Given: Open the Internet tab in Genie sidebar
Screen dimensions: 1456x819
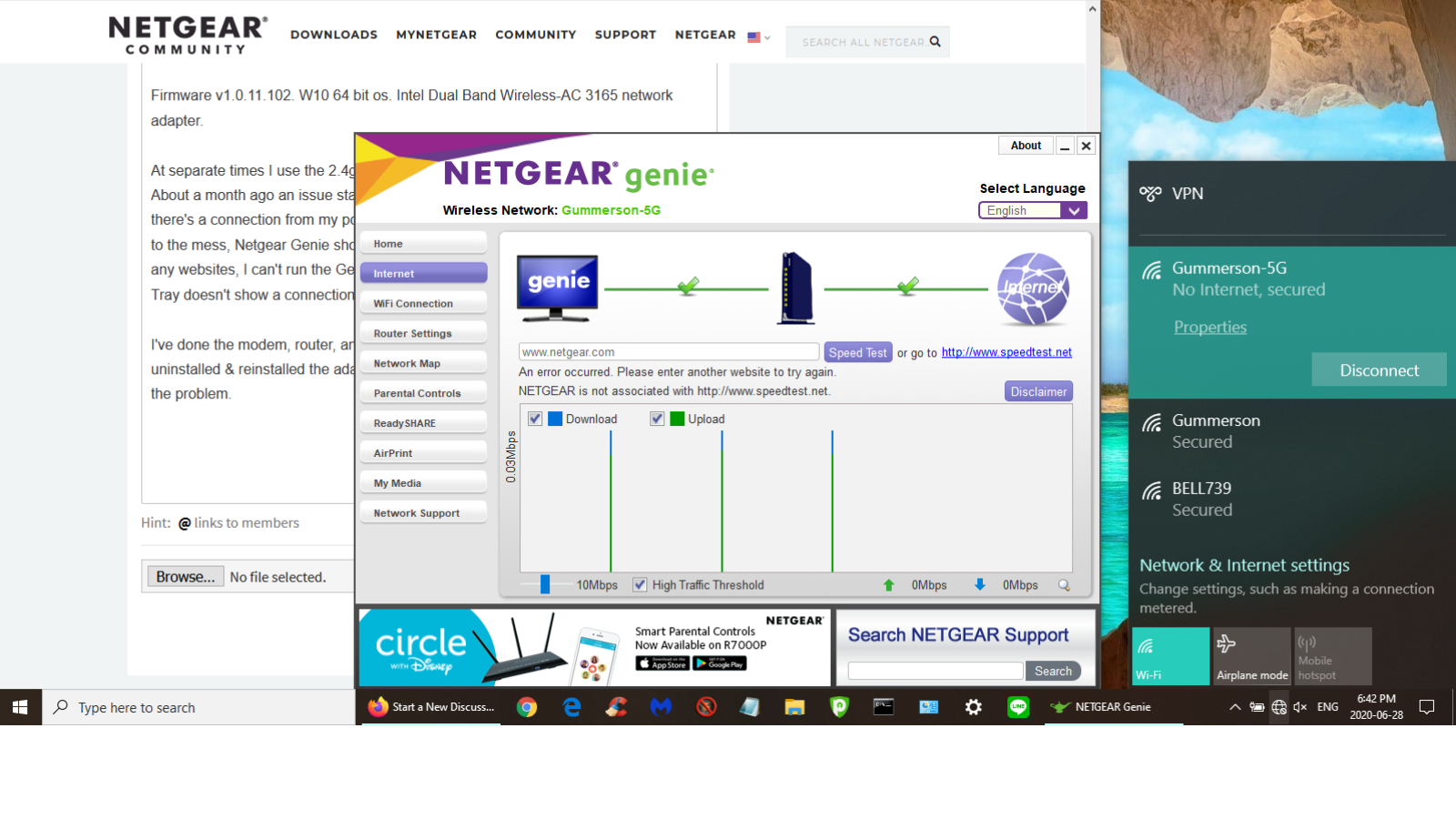Looking at the screenshot, I should point(423,273).
